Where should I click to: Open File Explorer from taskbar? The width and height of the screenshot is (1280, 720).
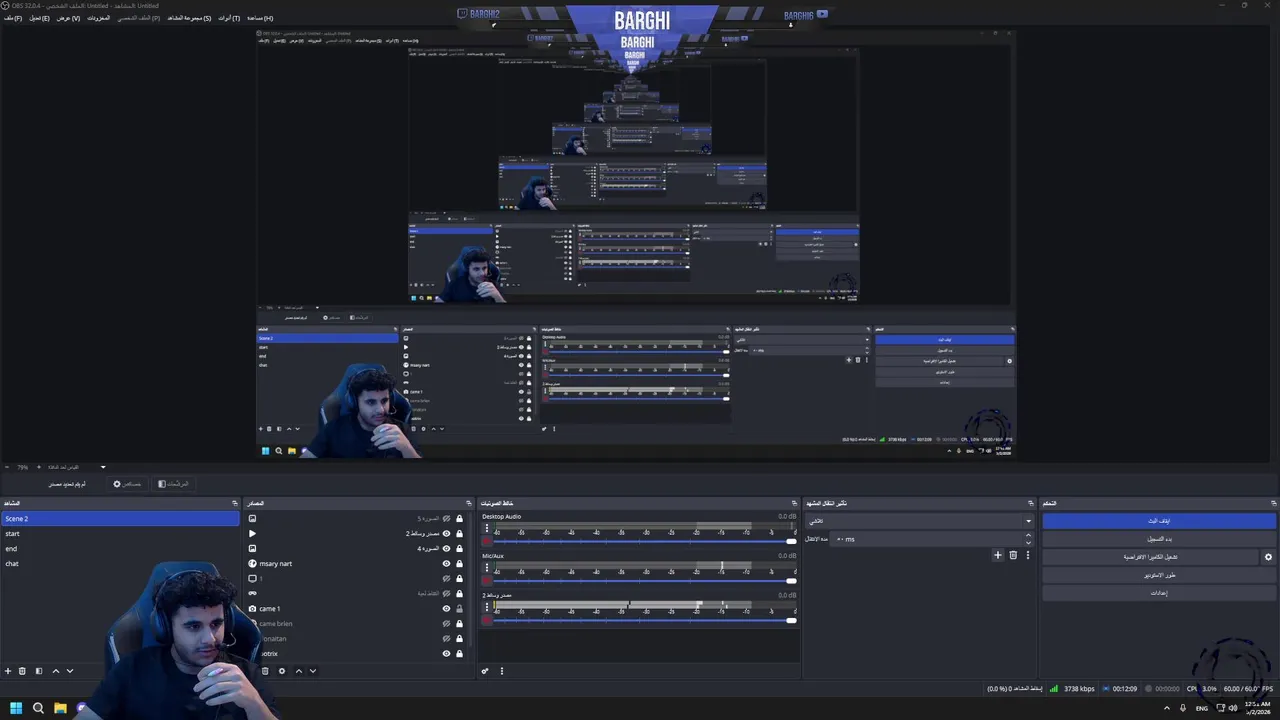60,708
